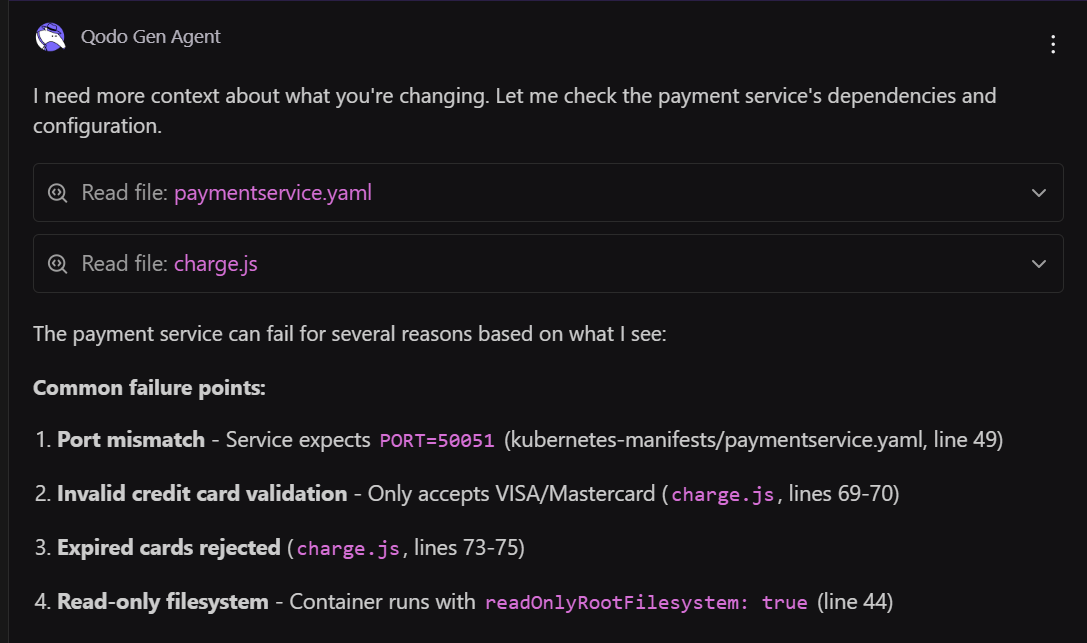Click the charge.js reference in point 3
The height and width of the screenshot is (643, 1087).
pyautogui.click(x=348, y=548)
